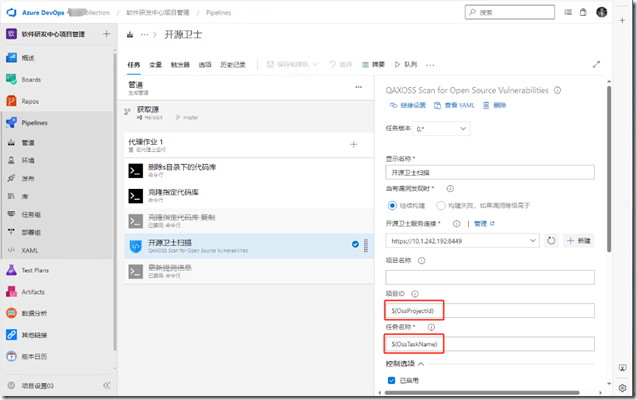Select the 构建失败 radio option

point(441,205)
